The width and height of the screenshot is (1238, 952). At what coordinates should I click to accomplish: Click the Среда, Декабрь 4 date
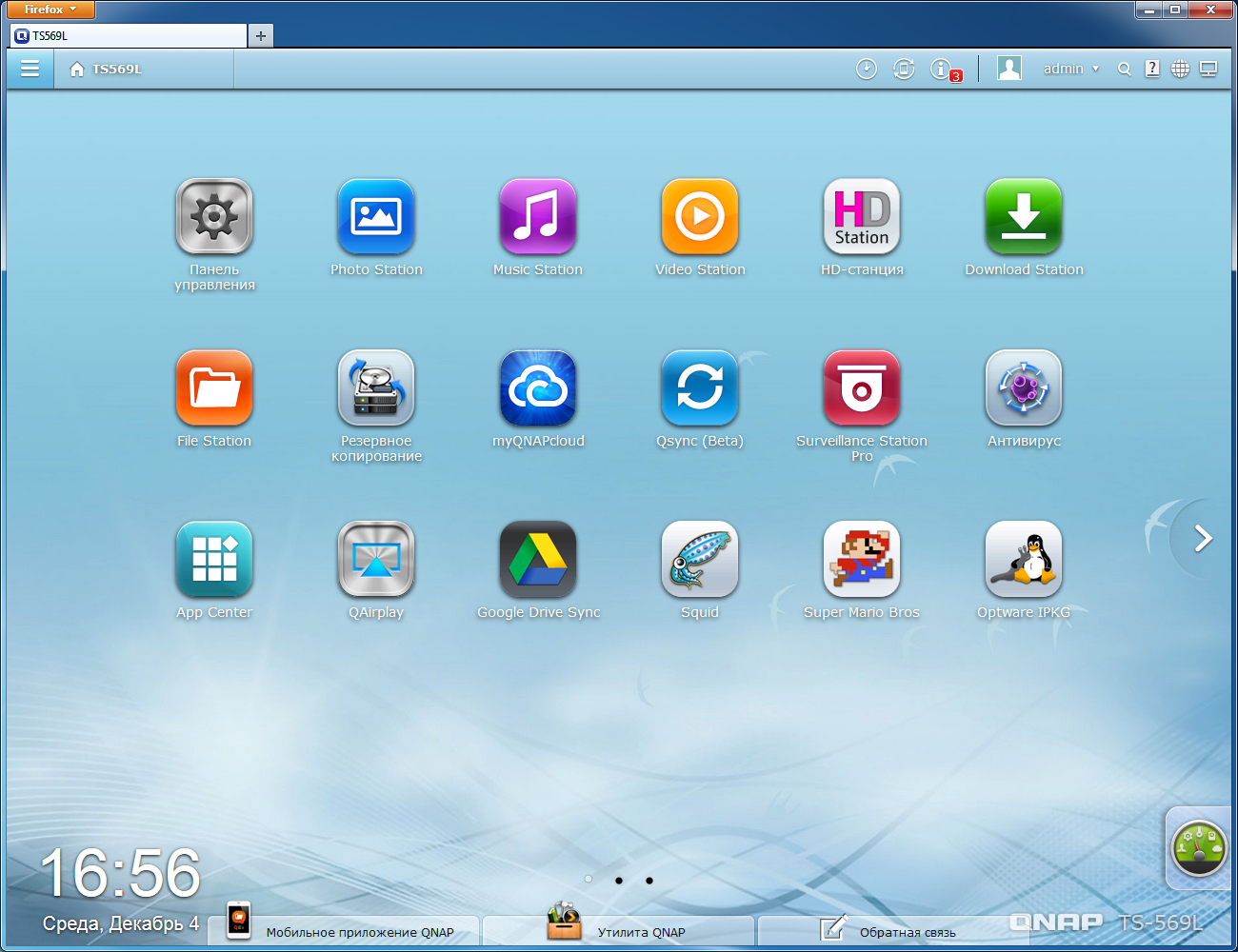[121, 923]
